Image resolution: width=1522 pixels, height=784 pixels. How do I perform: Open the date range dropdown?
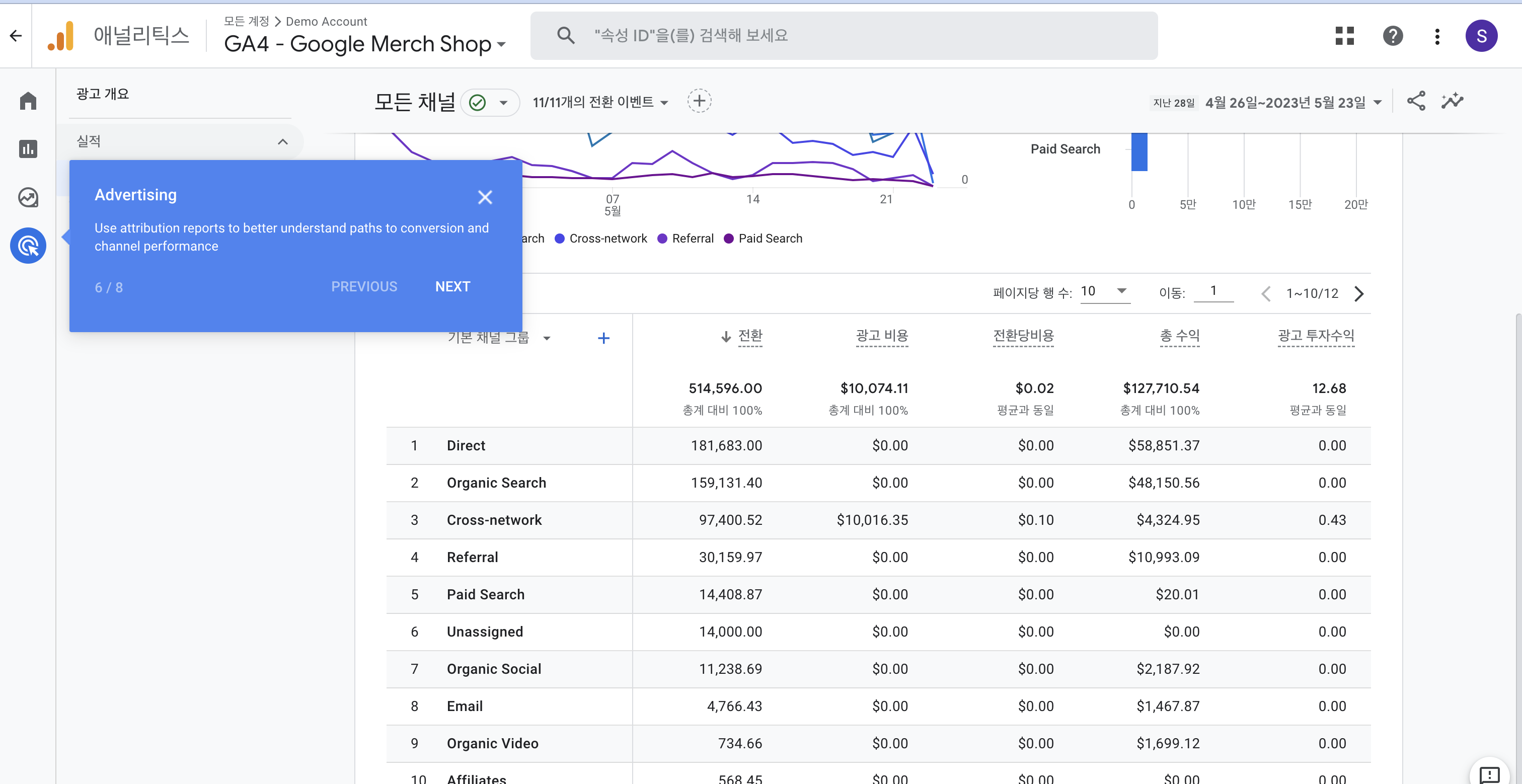pyautogui.click(x=1293, y=103)
